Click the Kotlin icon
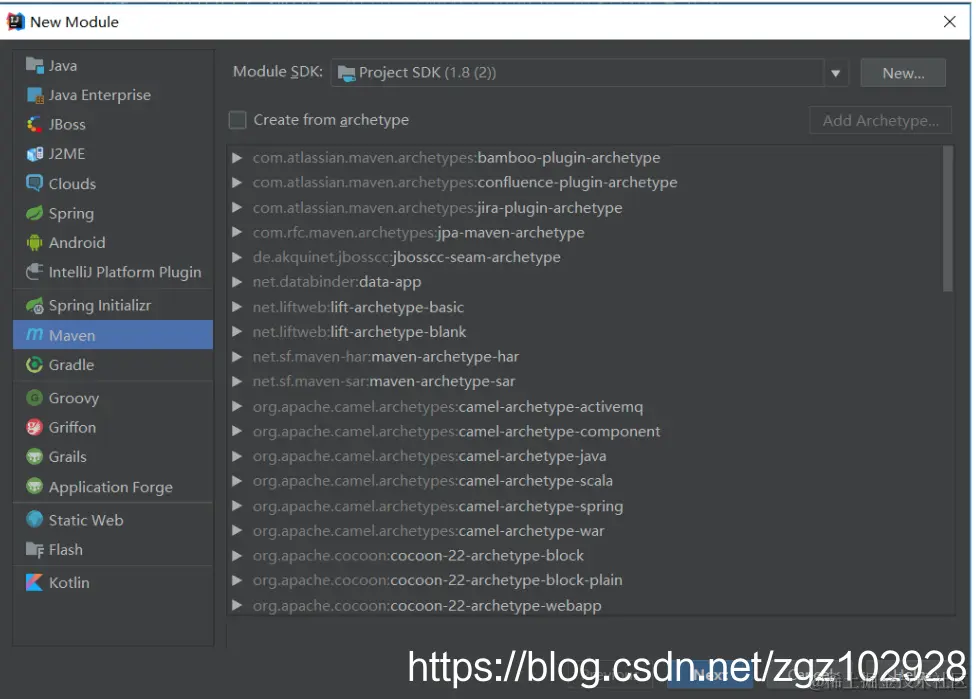 pos(34,582)
